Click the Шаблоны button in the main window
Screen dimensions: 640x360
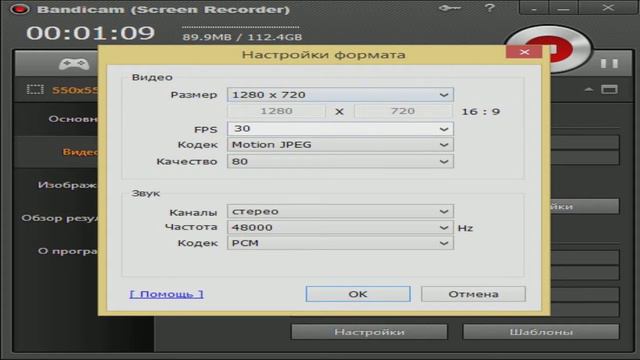click(541, 332)
